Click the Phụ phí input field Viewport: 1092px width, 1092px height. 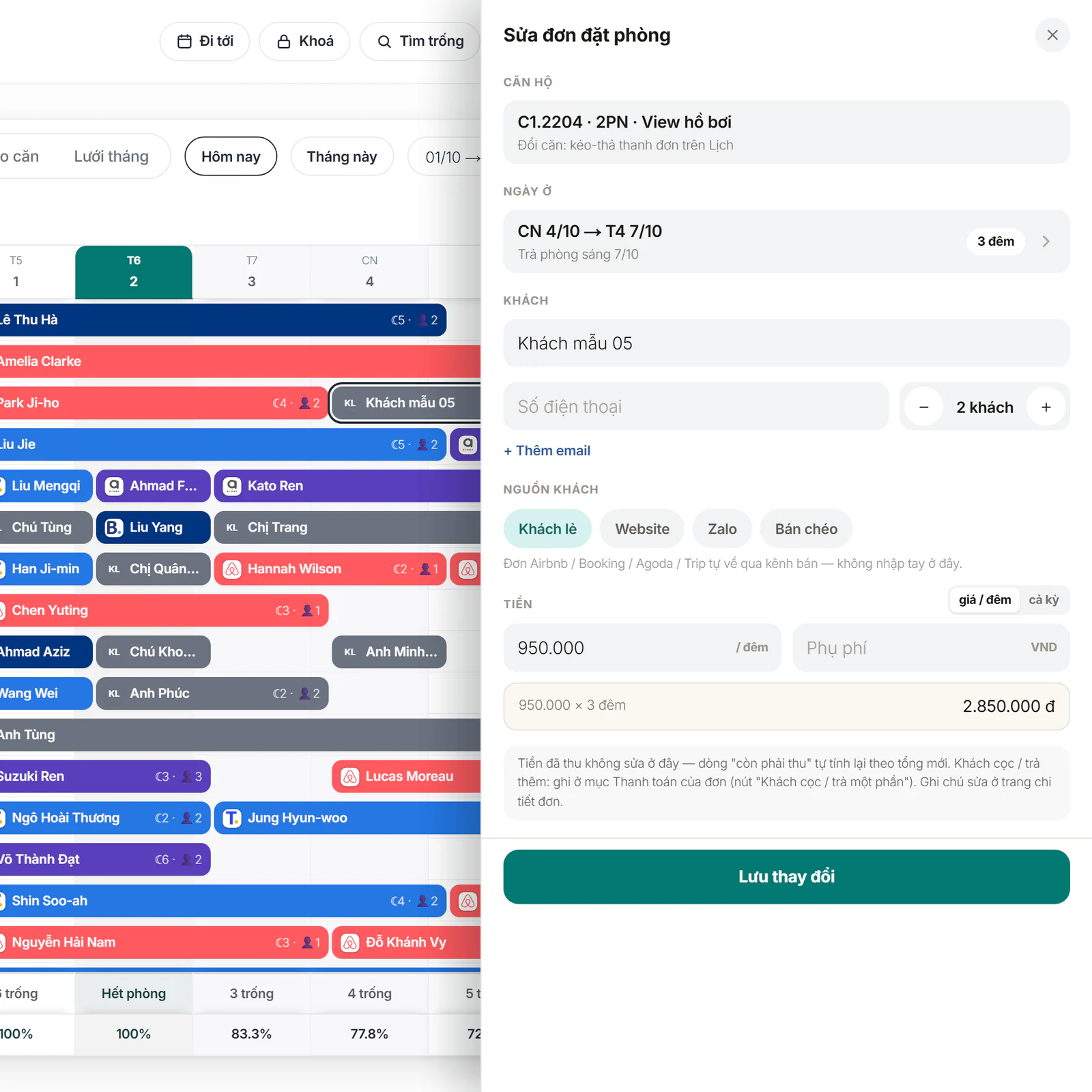[931, 648]
